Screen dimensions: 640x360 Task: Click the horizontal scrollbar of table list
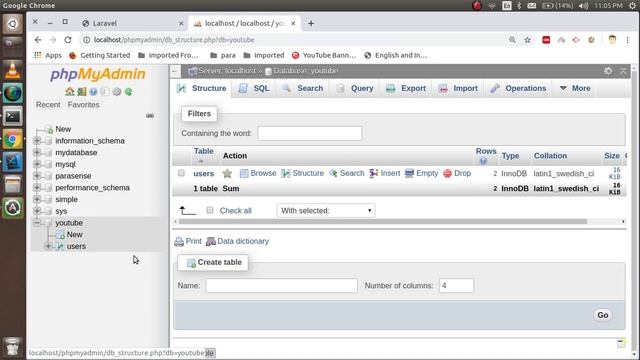click(x=383, y=222)
